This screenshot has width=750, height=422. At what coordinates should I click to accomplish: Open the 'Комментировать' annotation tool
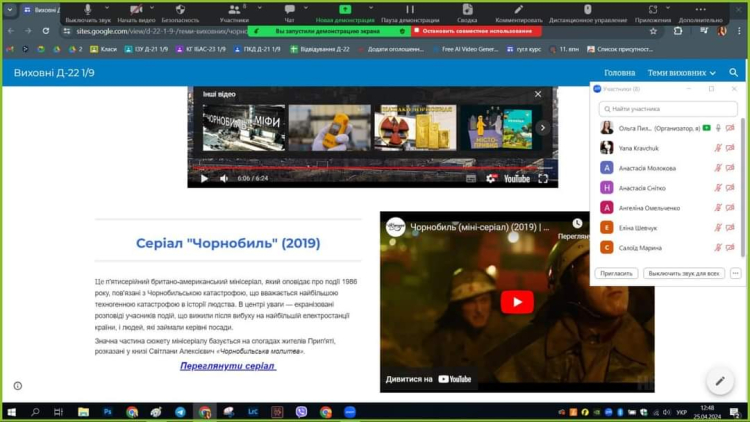(518, 10)
